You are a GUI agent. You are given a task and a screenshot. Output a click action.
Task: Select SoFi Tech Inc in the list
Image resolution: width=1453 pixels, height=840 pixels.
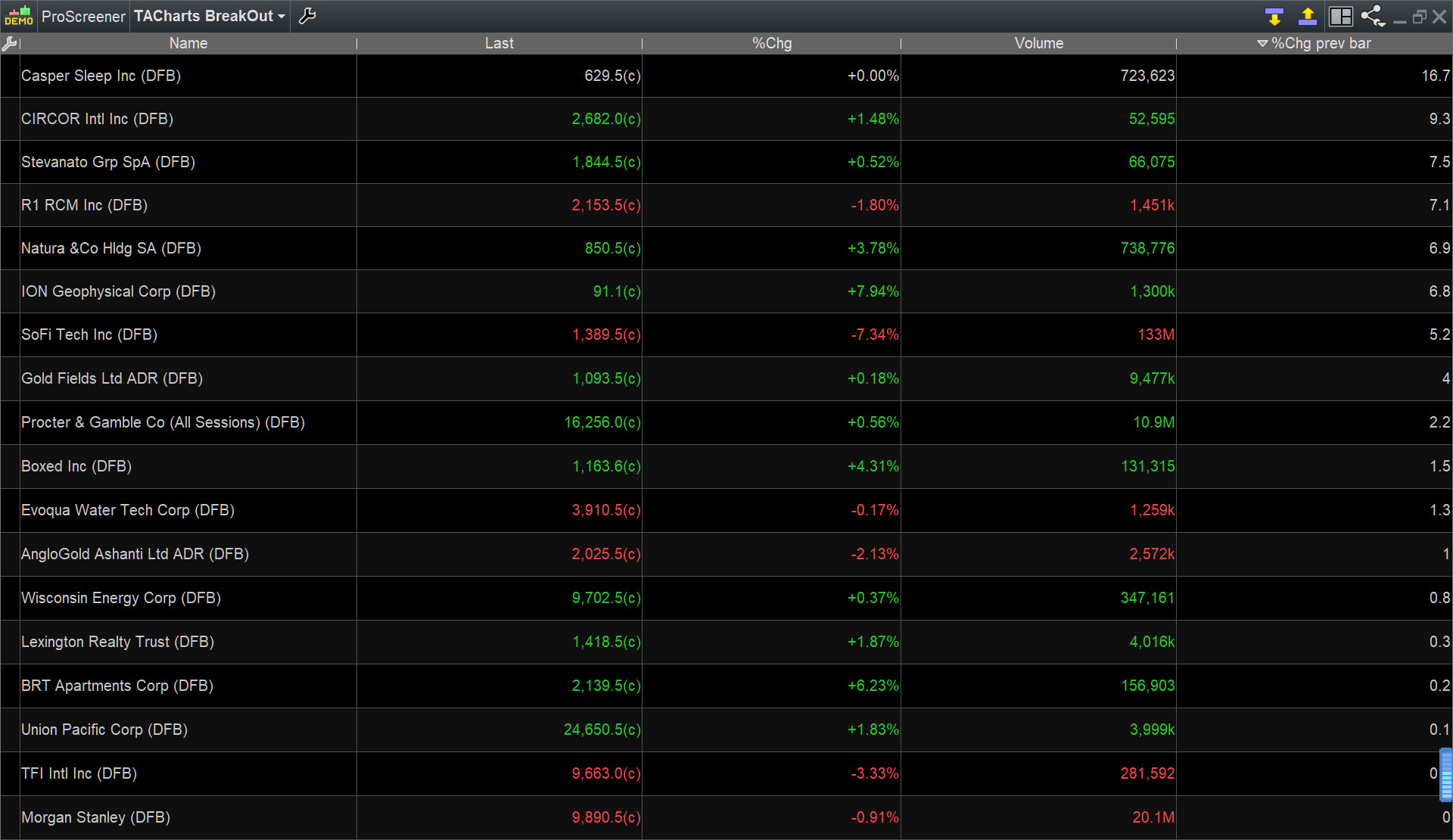pos(89,334)
